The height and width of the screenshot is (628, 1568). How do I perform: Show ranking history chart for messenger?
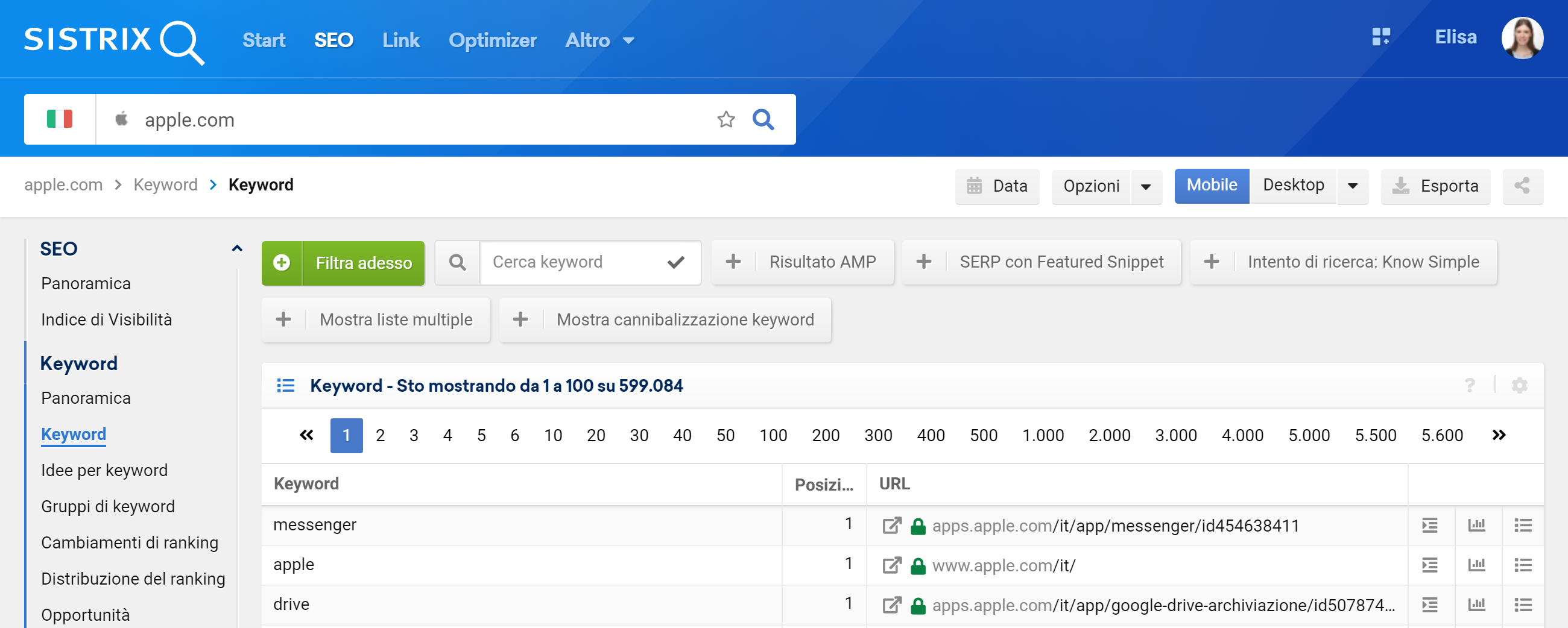[x=1476, y=525]
